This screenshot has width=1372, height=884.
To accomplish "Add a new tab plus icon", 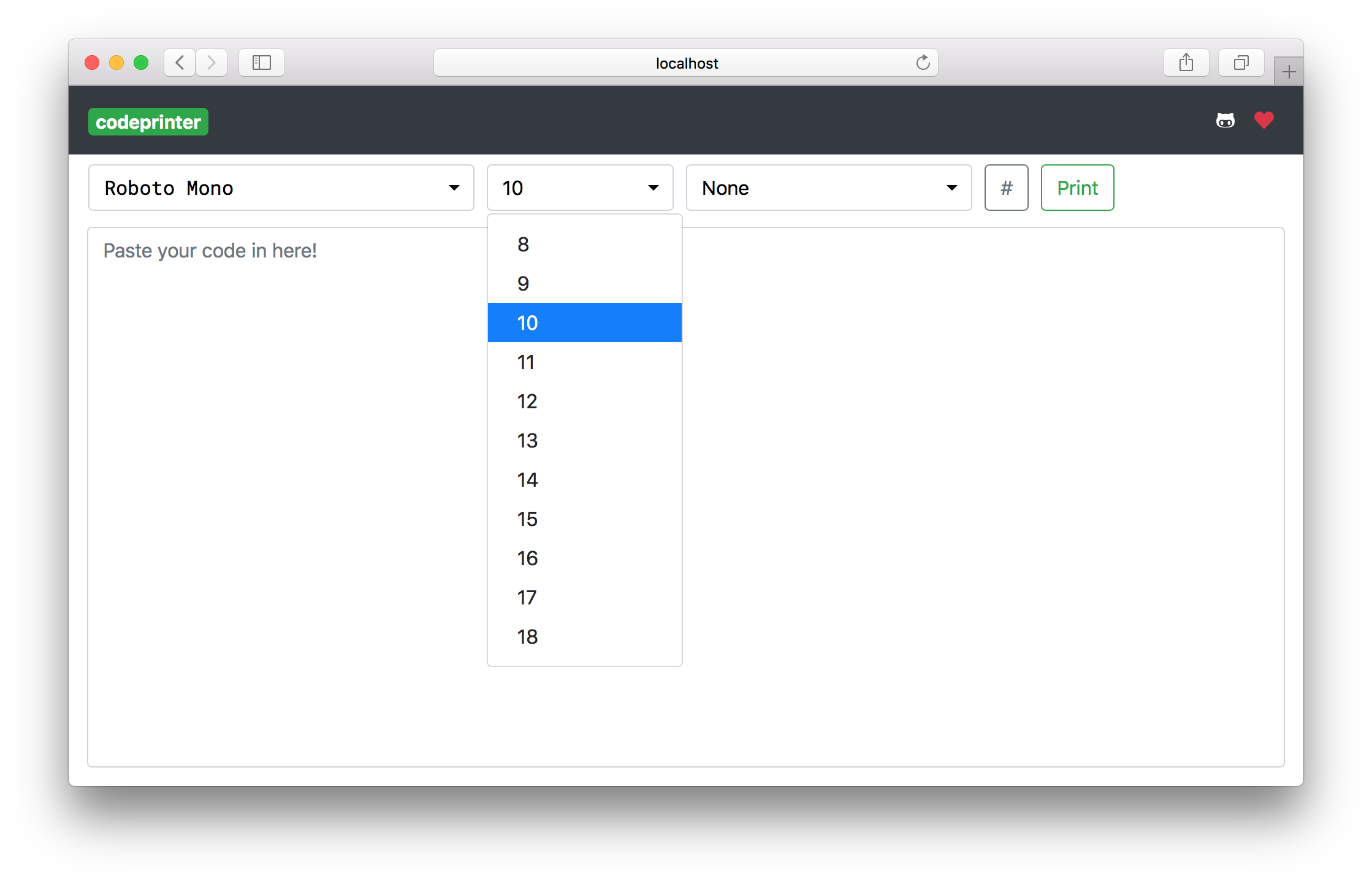I will click(1289, 72).
